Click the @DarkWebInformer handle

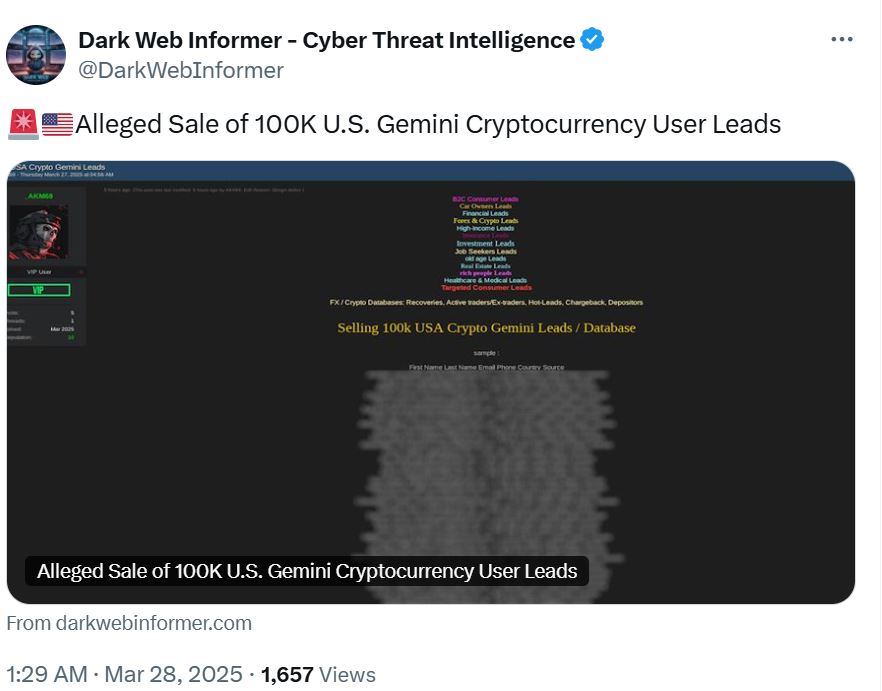181,70
